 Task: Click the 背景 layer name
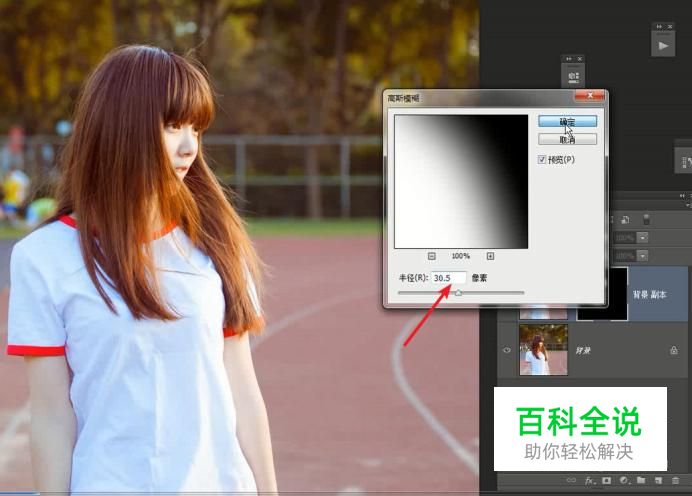pos(583,350)
